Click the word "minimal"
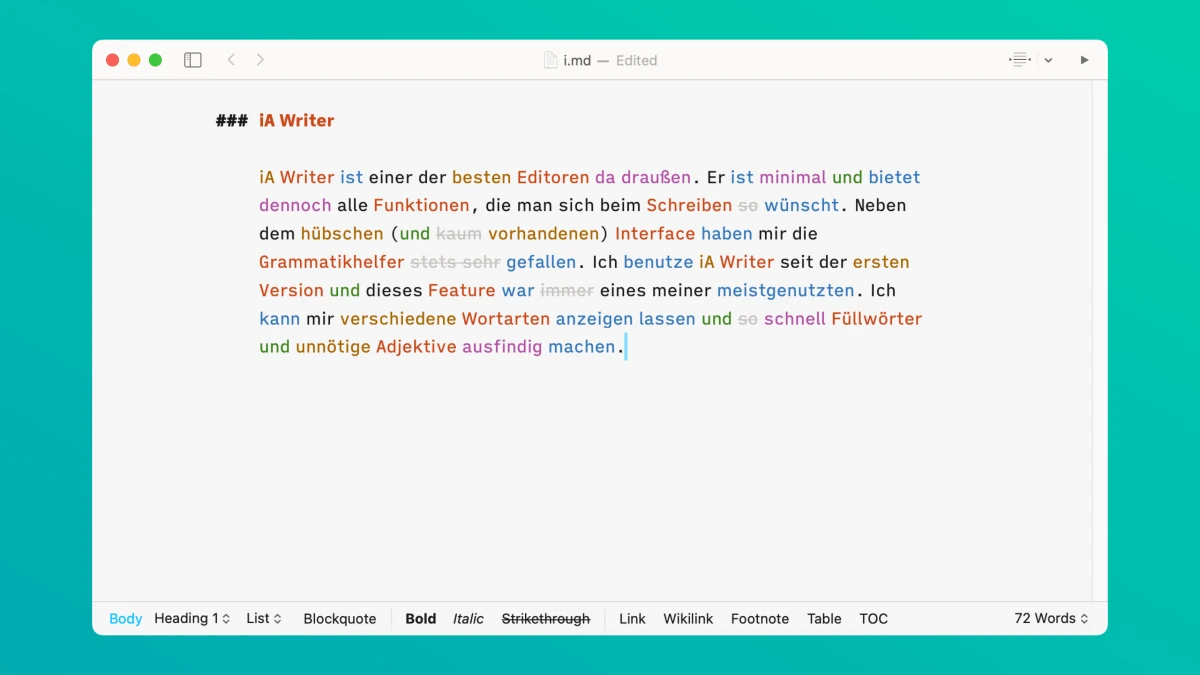The image size is (1200, 675). pyautogui.click(x=793, y=178)
